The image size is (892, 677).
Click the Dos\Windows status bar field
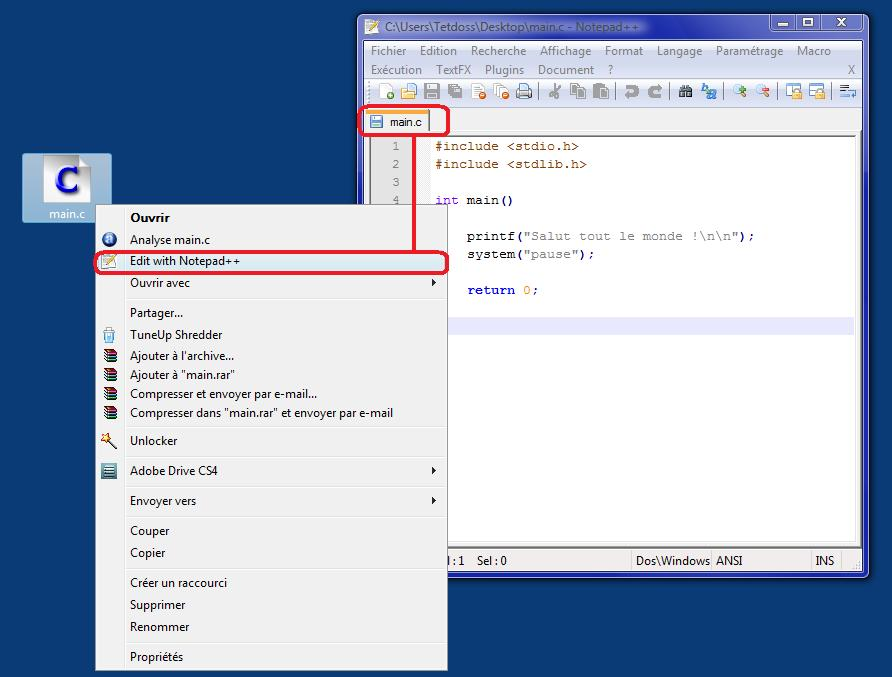pyautogui.click(x=672, y=560)
